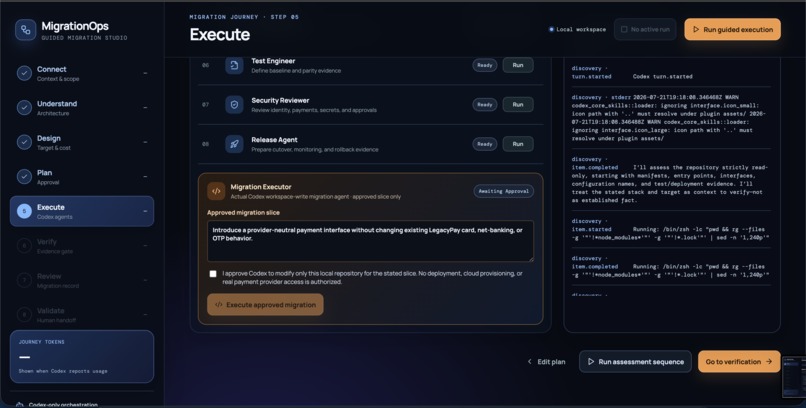The width and height of the screenshot is (806, 408).
Task: Open the Review journey step
Action: tap(82, 280)
